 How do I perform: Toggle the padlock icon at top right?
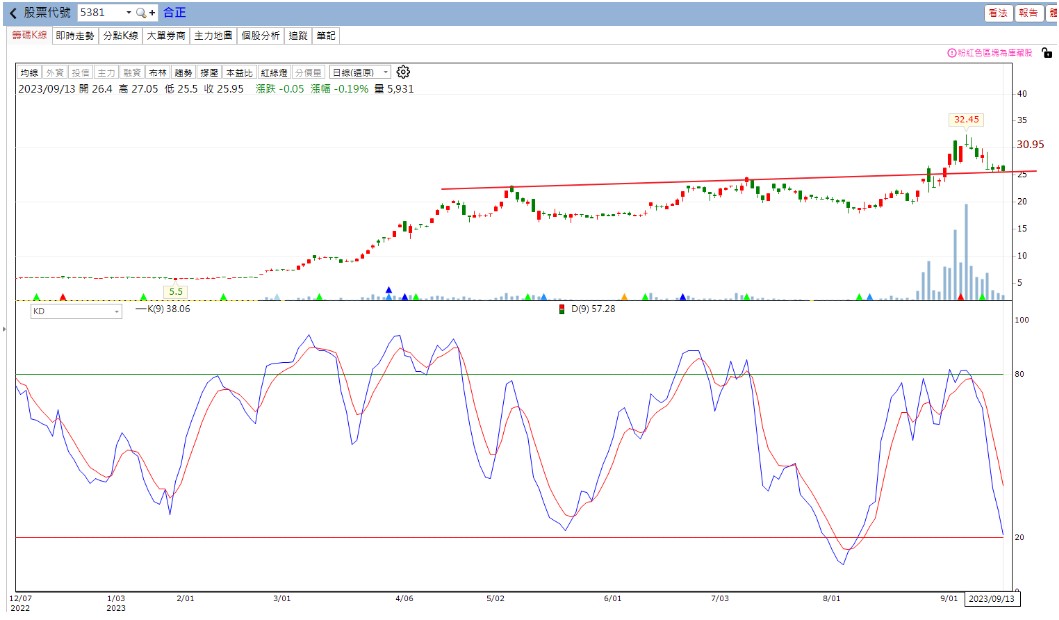1046,53
